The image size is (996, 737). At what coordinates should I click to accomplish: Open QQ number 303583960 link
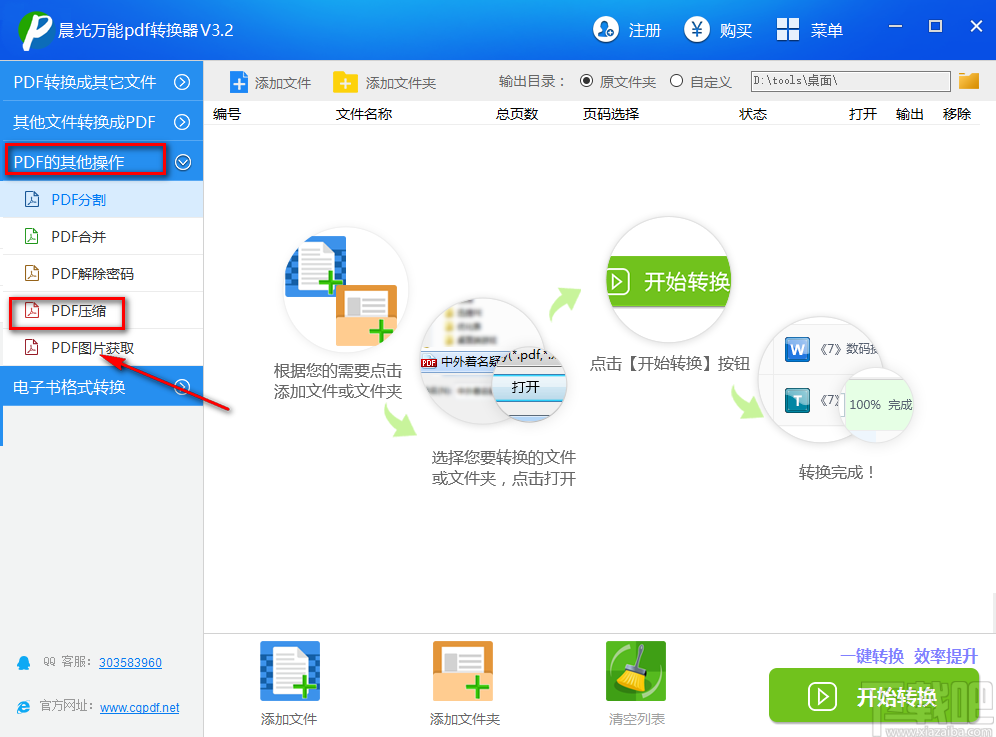click(130, 663)
